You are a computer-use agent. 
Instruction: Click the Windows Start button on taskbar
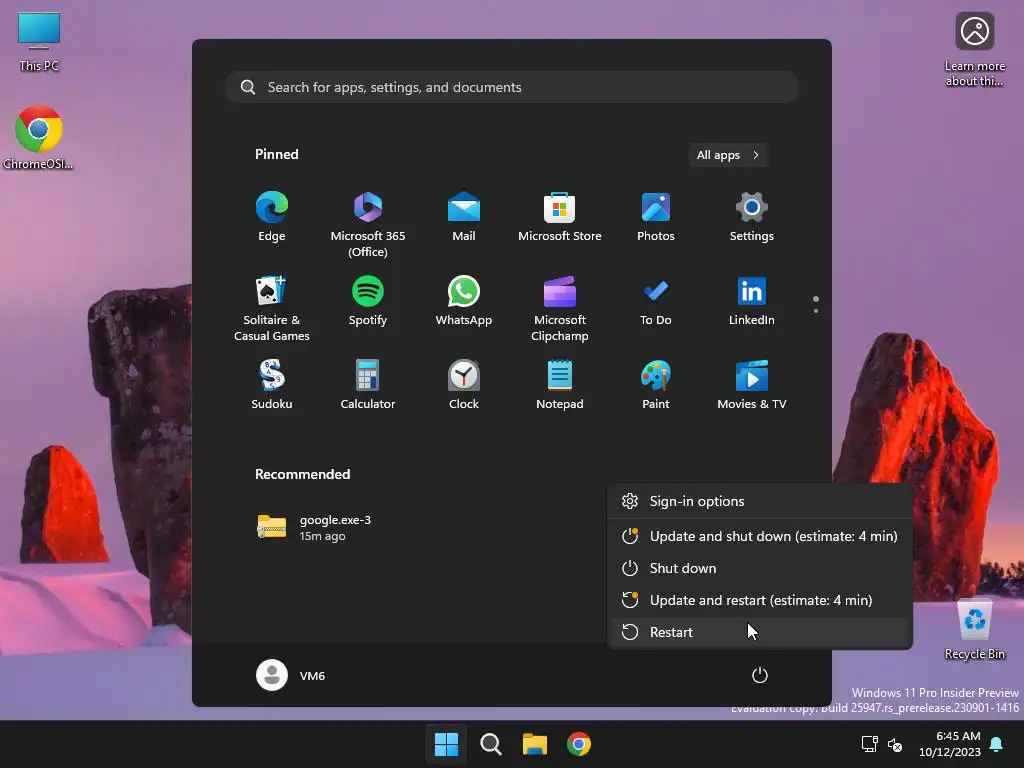447,744
